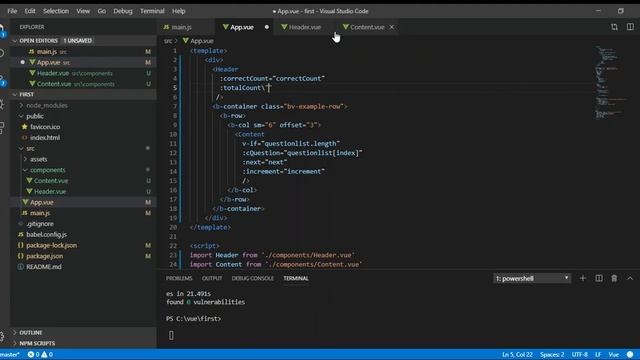Open README.md file
Image resolution: width=640 pixels, height=360 pixels.
(84, 267)
